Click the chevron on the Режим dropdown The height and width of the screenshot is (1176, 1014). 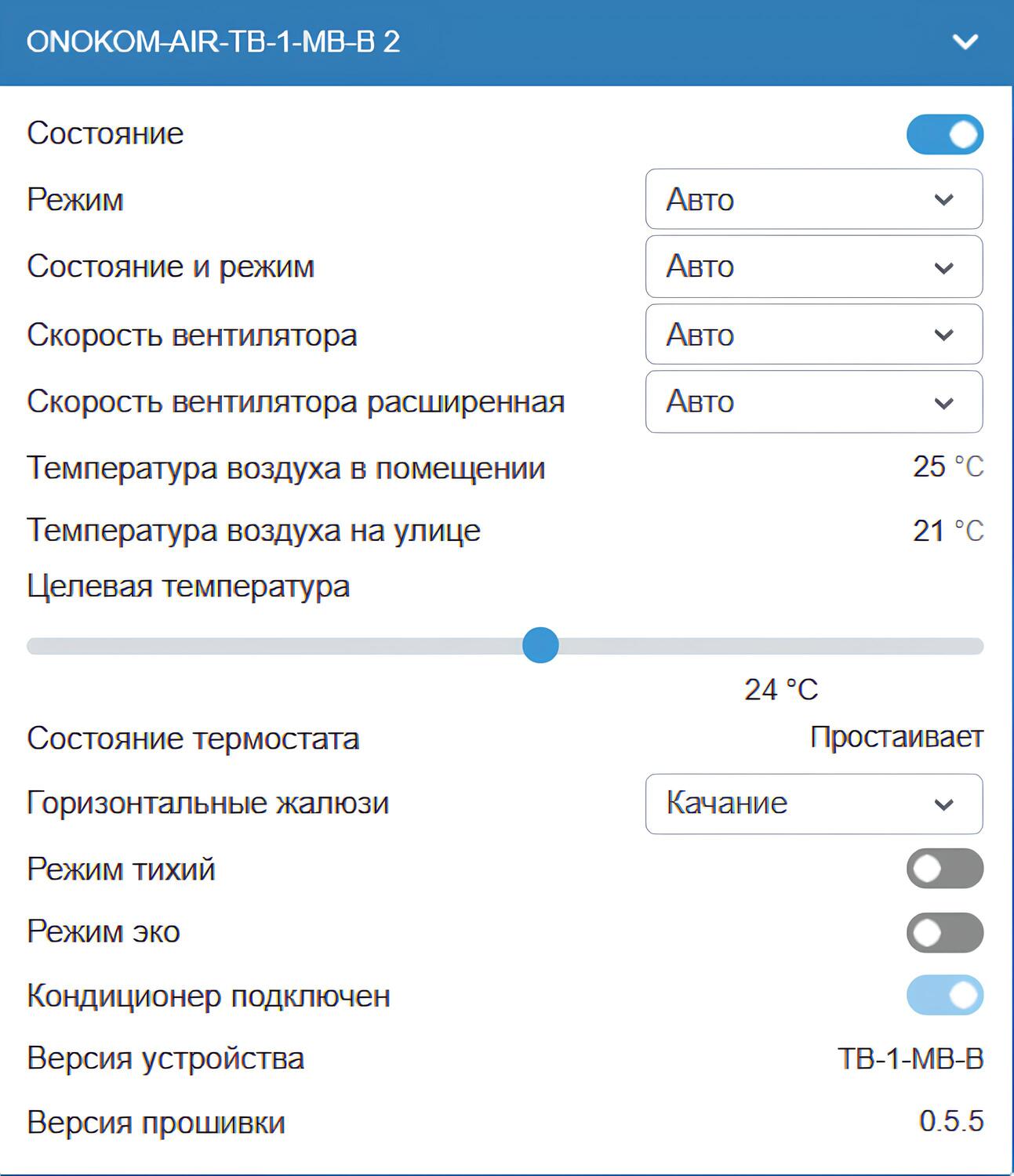945,199
